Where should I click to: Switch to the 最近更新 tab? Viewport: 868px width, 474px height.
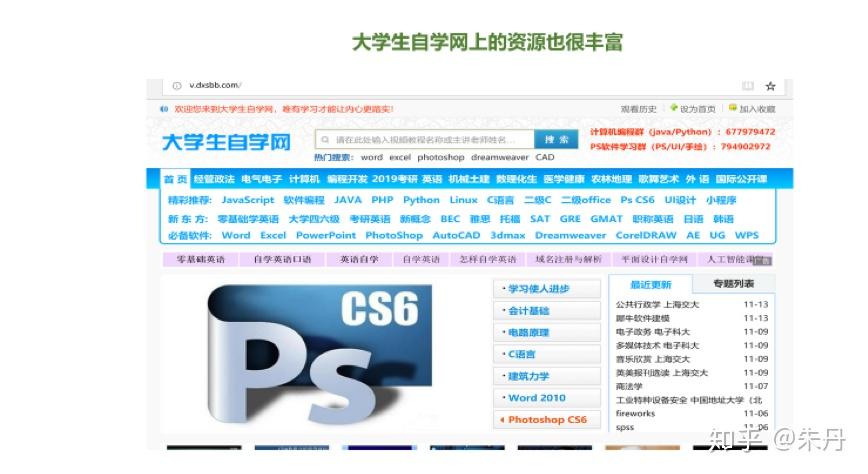(x=650, y=285)
